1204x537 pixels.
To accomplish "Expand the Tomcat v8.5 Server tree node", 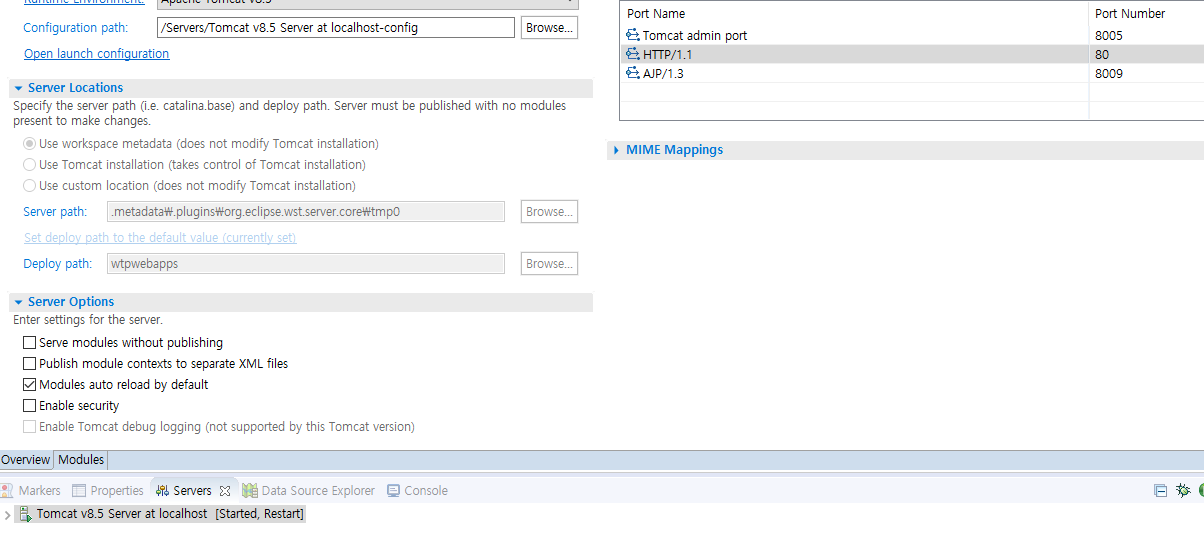I will click(8, 515).
